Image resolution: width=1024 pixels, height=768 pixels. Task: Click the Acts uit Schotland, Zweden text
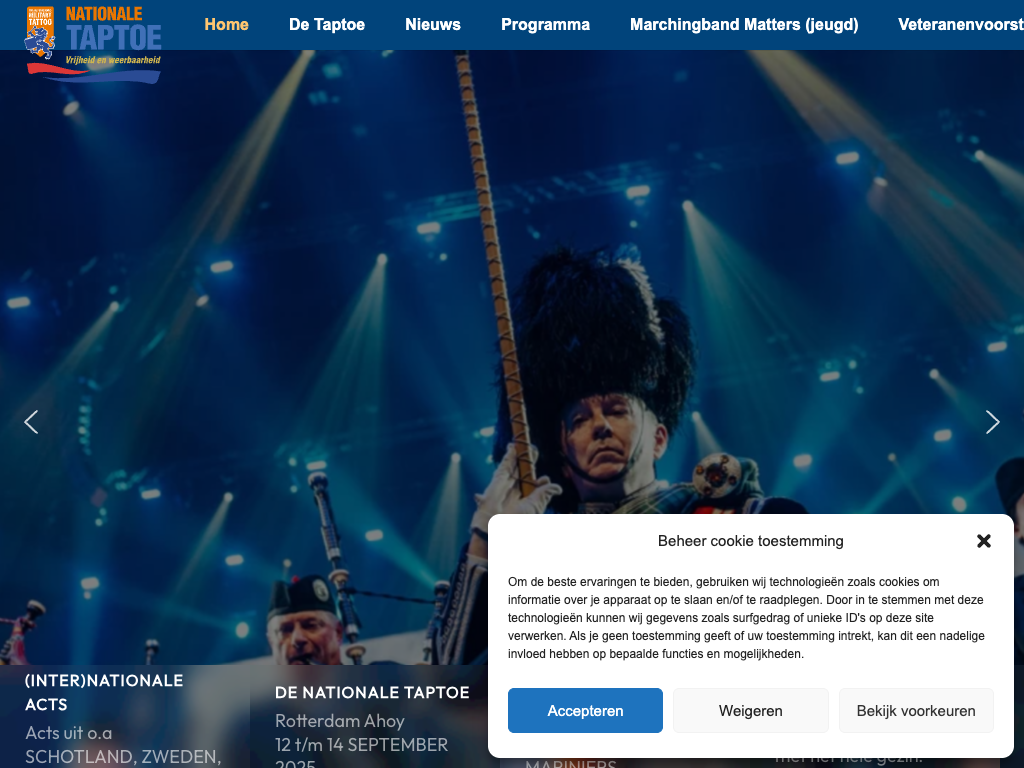click(123, 744)
